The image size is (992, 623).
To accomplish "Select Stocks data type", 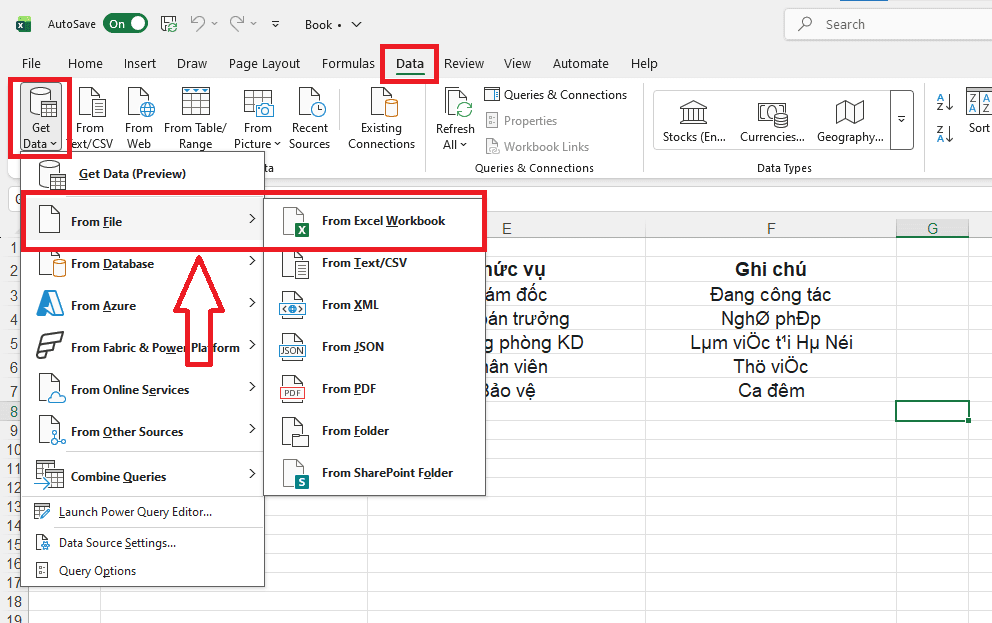I will pyautogui.click(x=693, y=120).
